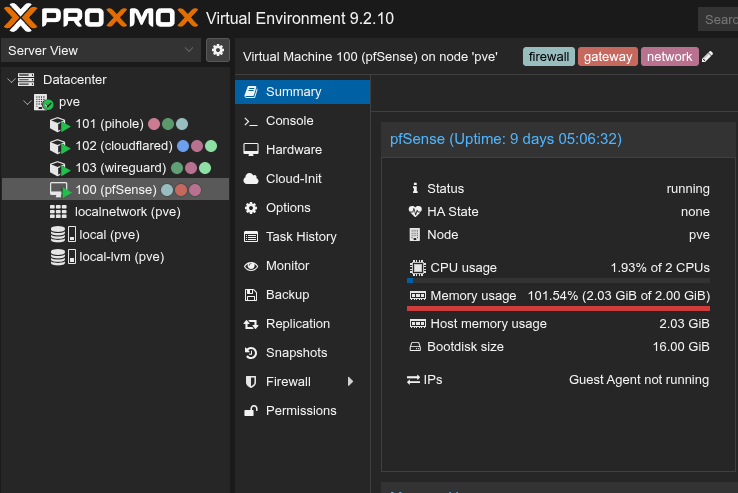Click 'Virtual Environment 9.2.10' version text
This screenshot has width=738, height=493.
coord(300,18)
